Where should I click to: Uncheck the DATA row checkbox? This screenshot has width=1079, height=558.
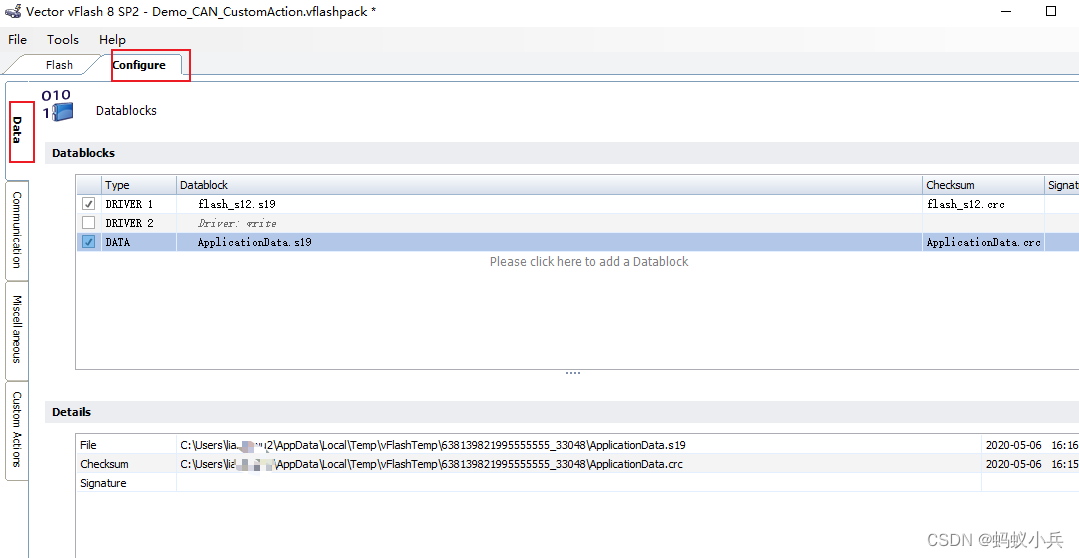pos(88,242)
